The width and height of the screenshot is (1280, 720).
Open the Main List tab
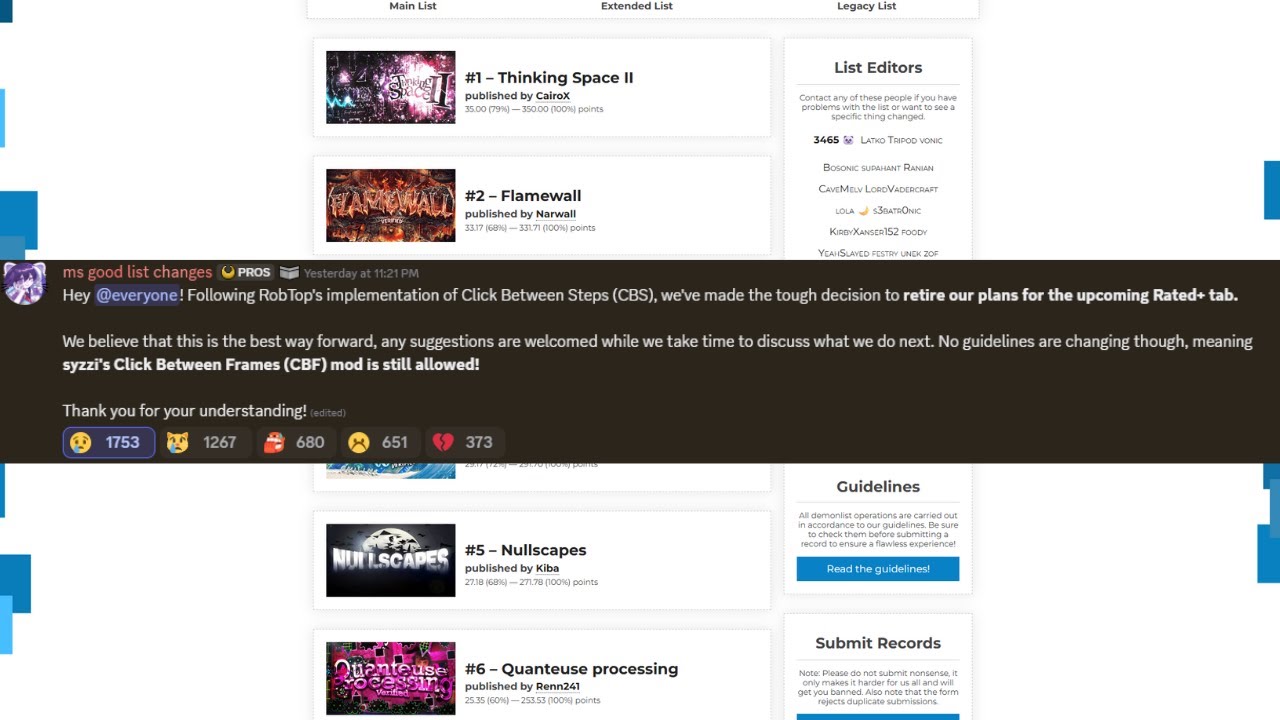click(413, 6)
